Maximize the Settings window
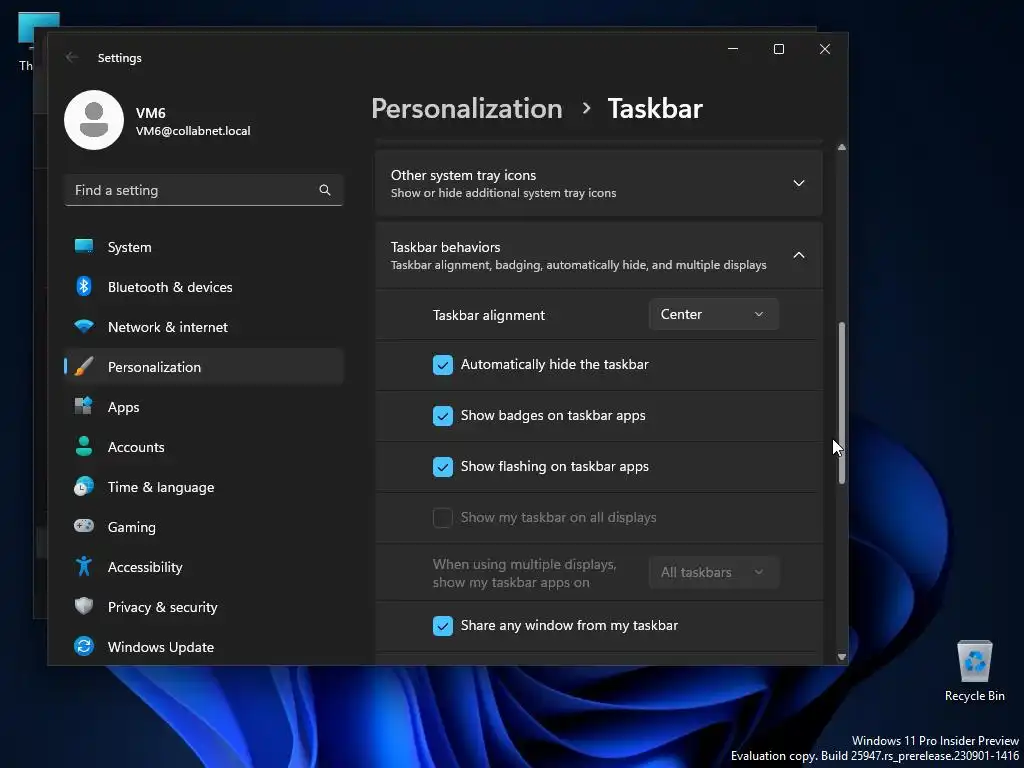Screen dimensions: 1024x768 [x=778, y=49]
